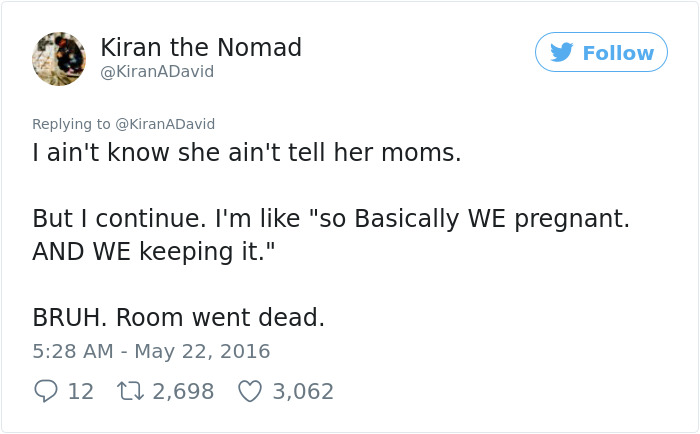Like the tweet with the heart icon
This screenshot has height=434, width=700.
click(249, 391)
